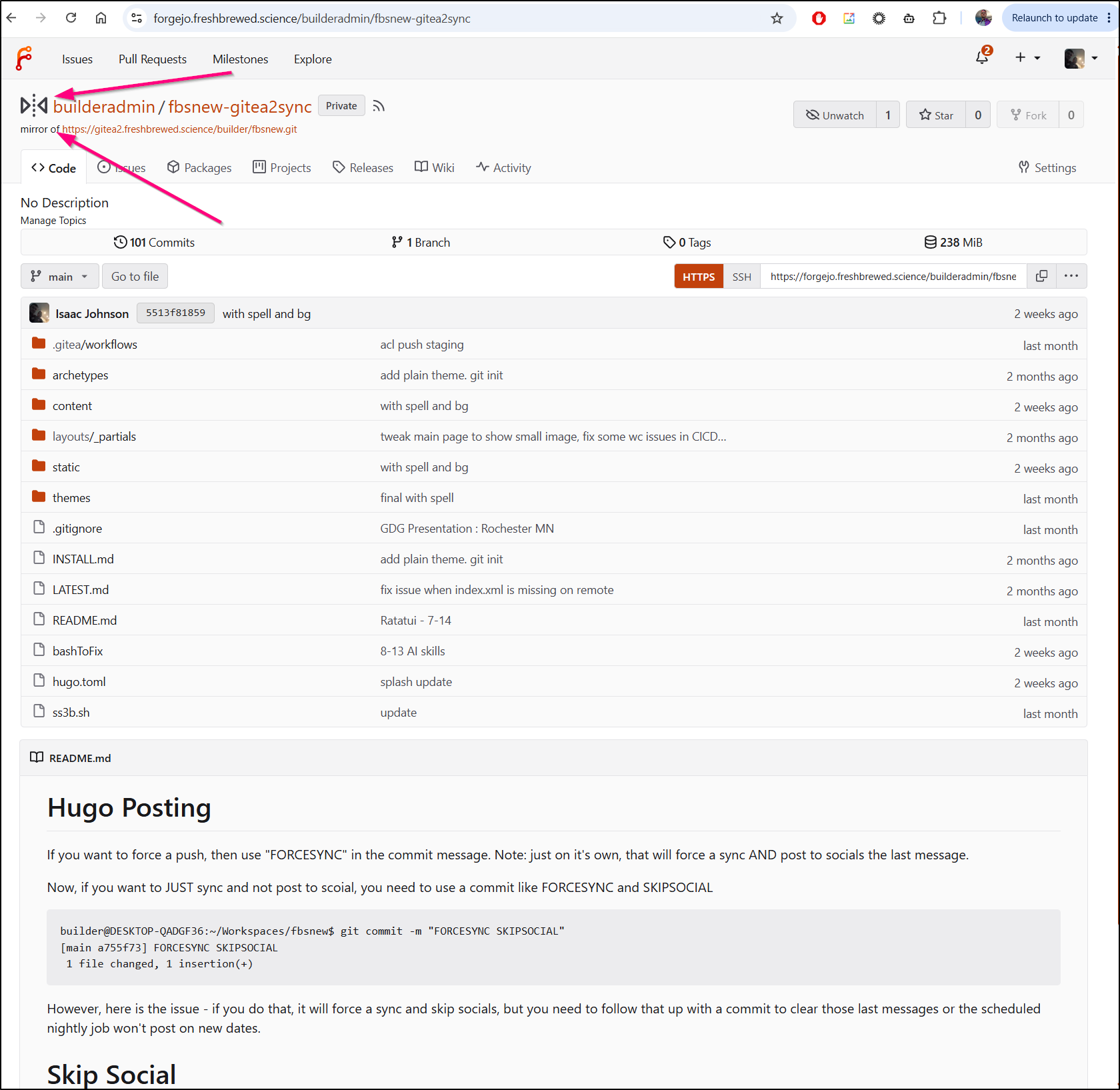Open the browser extensions puzzle icon
The image size is (1120, 1090).
tap(939, 18)
